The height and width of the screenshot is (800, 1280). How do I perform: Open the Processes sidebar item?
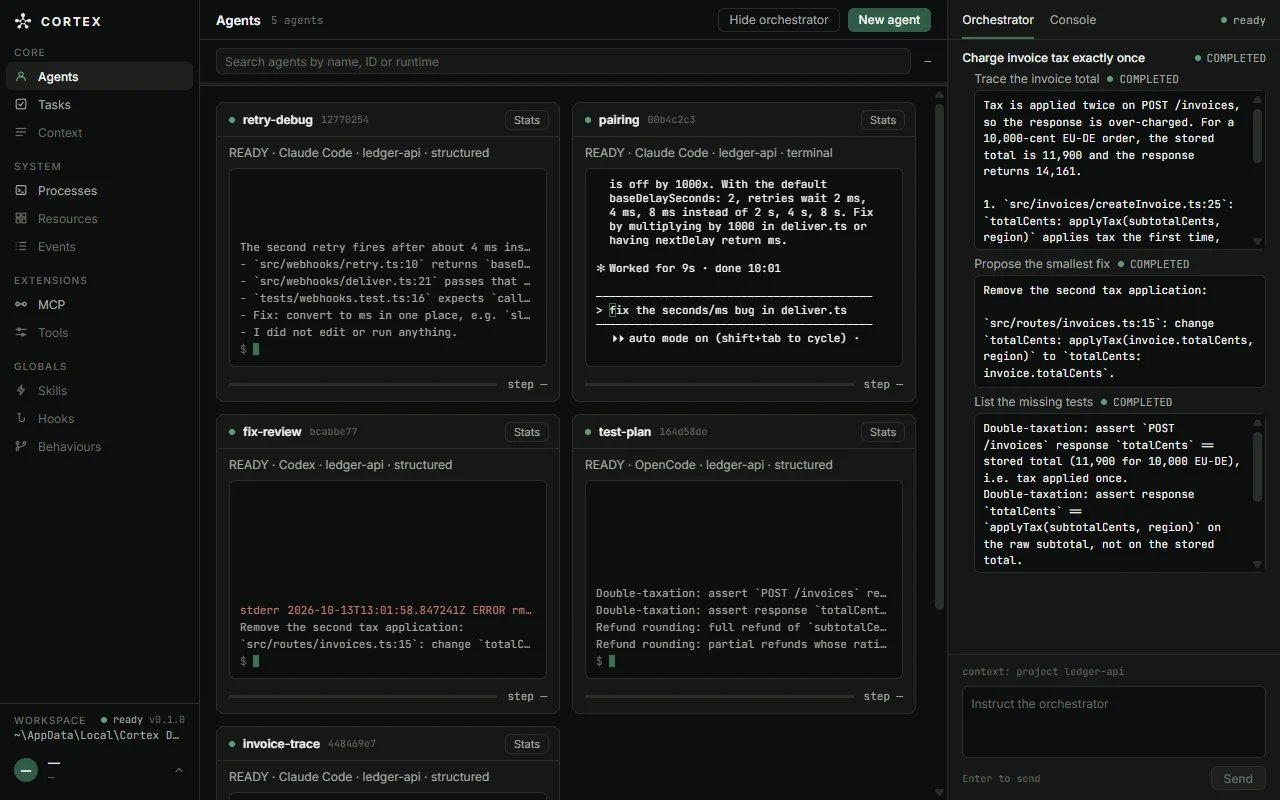[99, 190]
